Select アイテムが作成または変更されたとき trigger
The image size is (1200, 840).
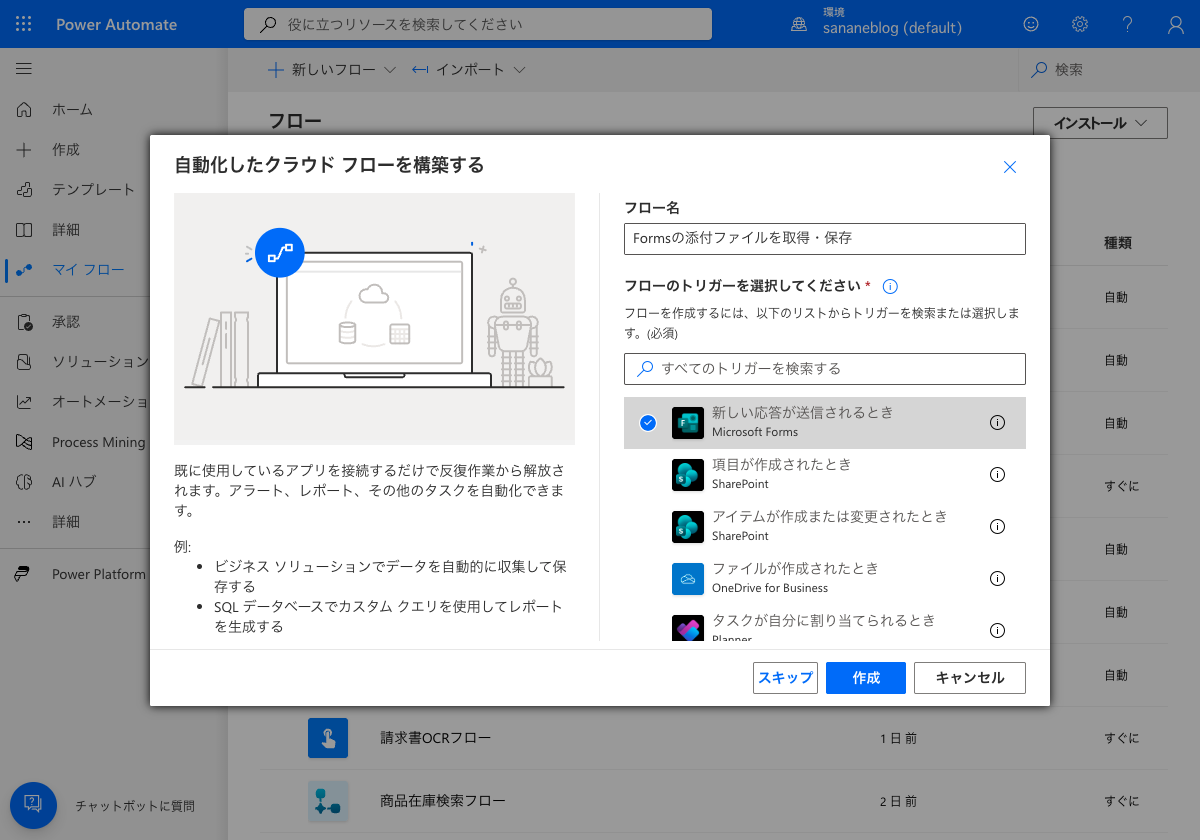tap(825, 527)
